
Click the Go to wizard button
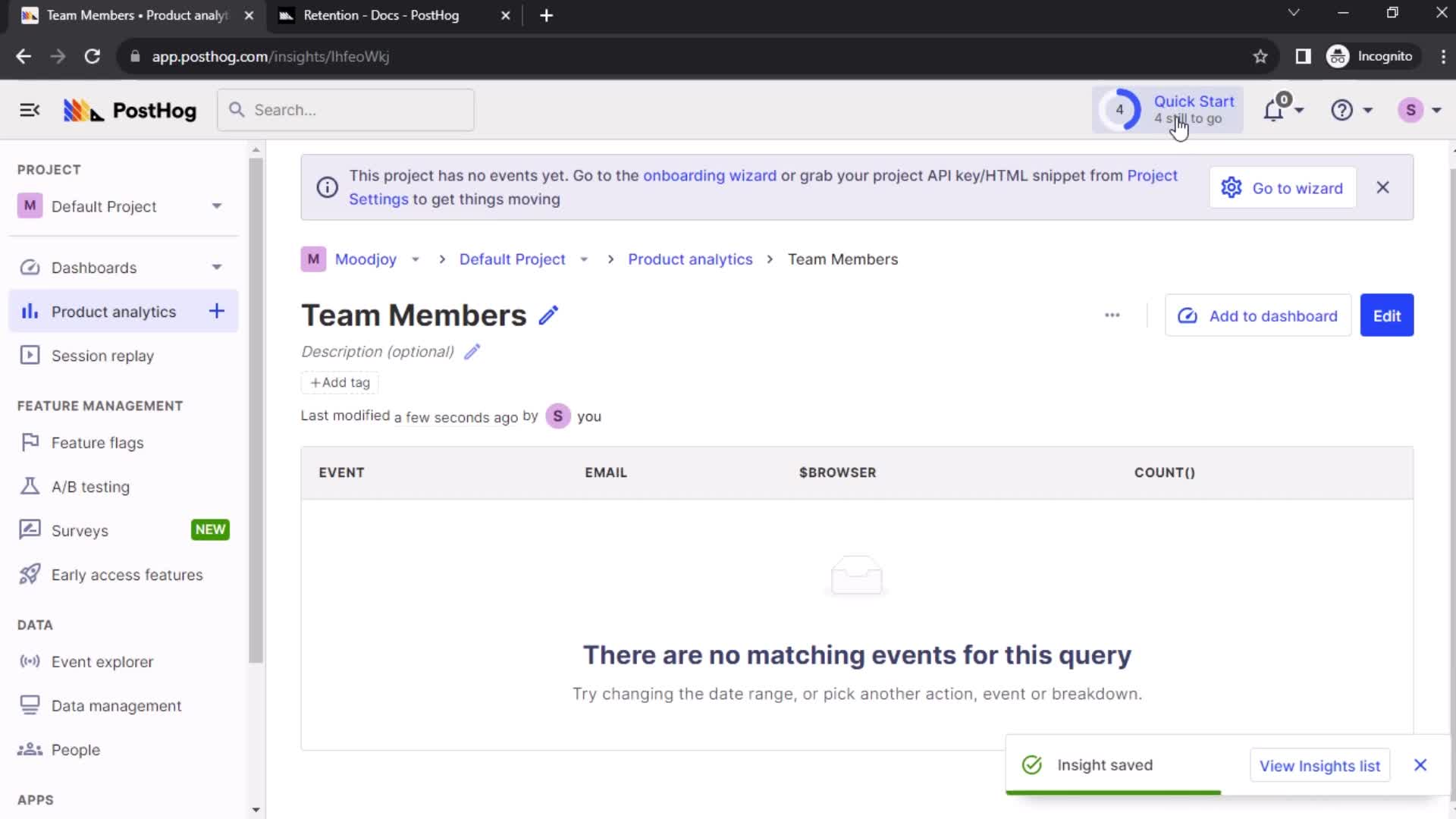(1282, 188)
